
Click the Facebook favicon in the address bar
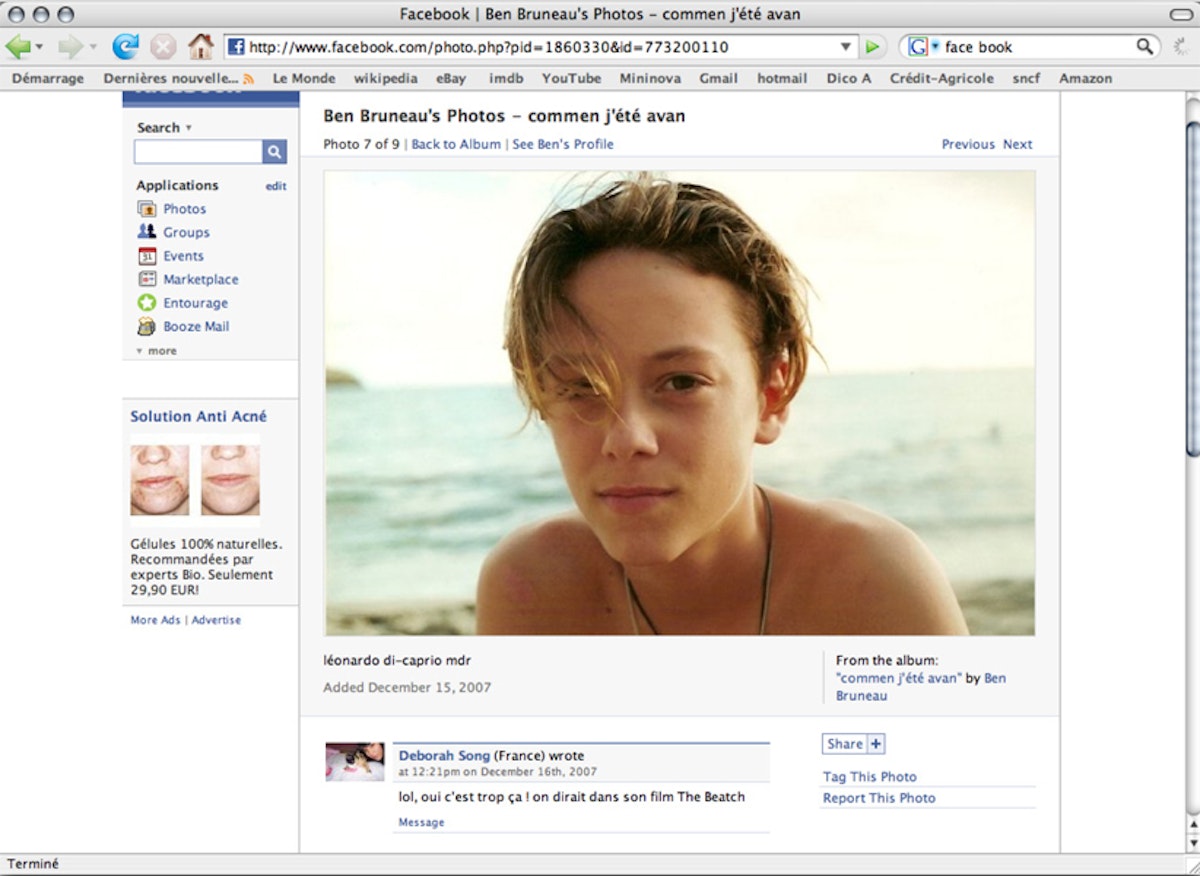coord(236,47)
